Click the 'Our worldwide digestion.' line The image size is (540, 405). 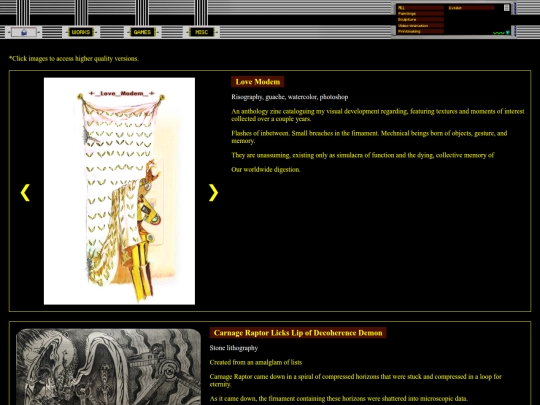click(x=266, y=169)
